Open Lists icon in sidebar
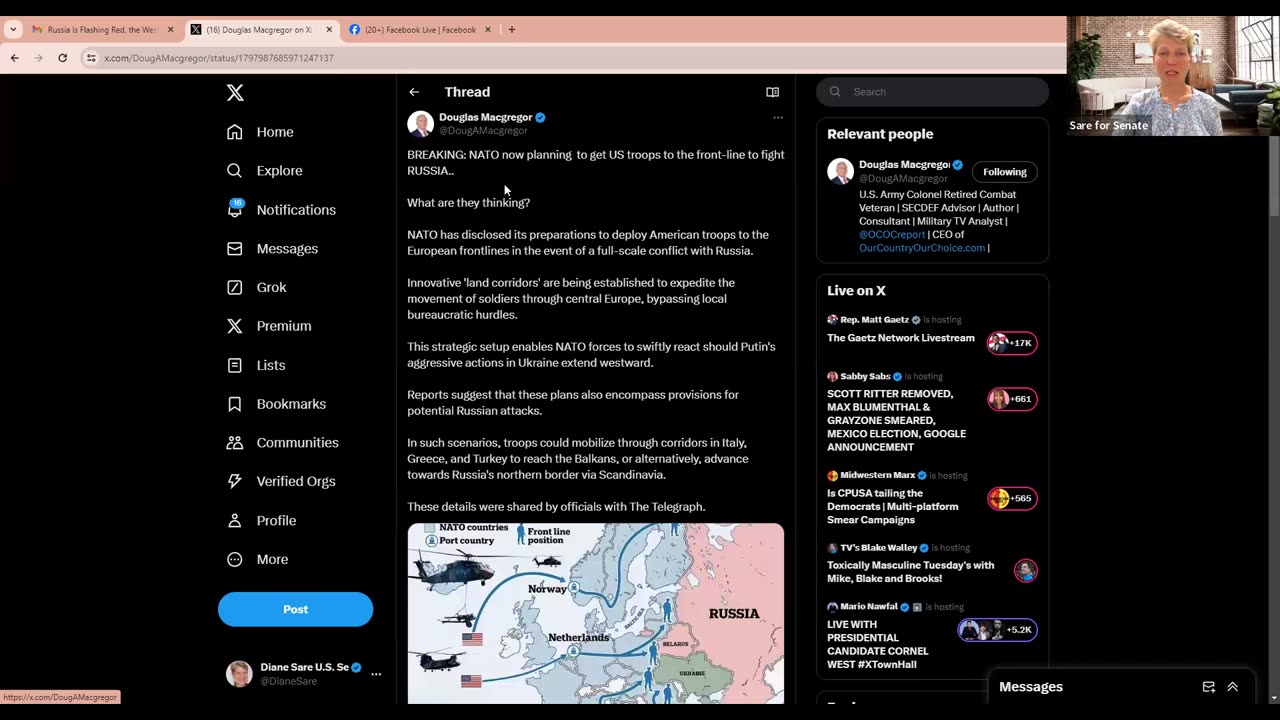 (234, 365)
